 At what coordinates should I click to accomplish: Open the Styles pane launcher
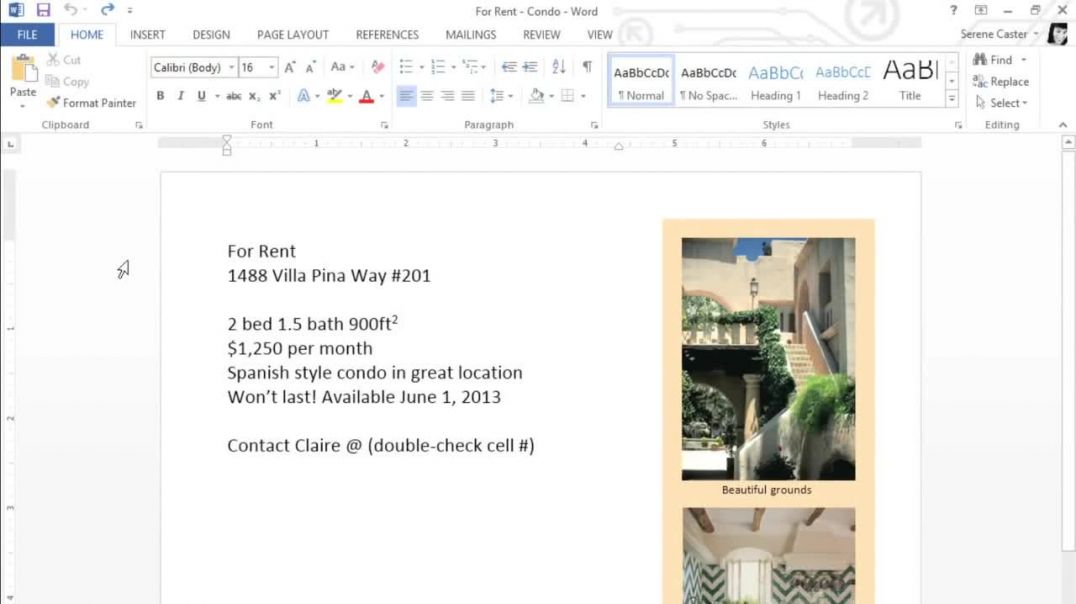(958, 125)
